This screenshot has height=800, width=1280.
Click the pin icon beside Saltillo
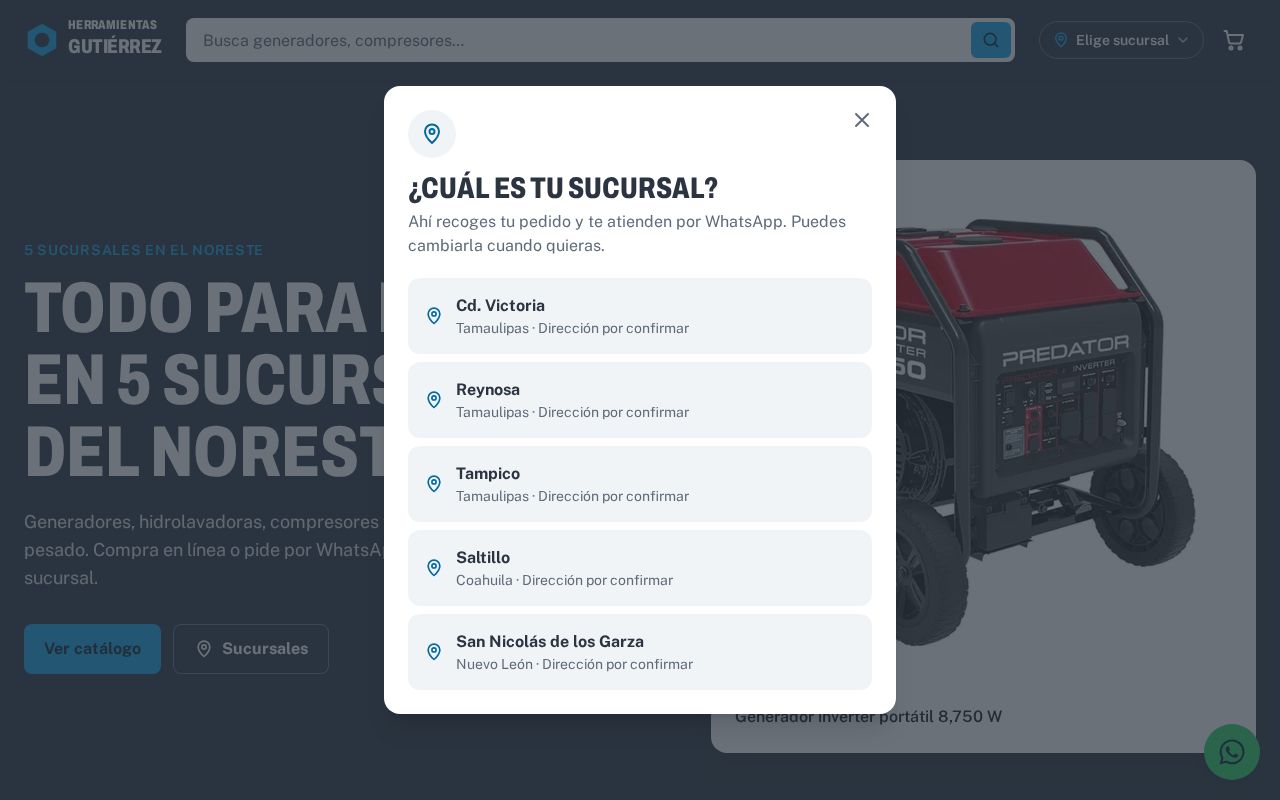click(x=434, y=568)
